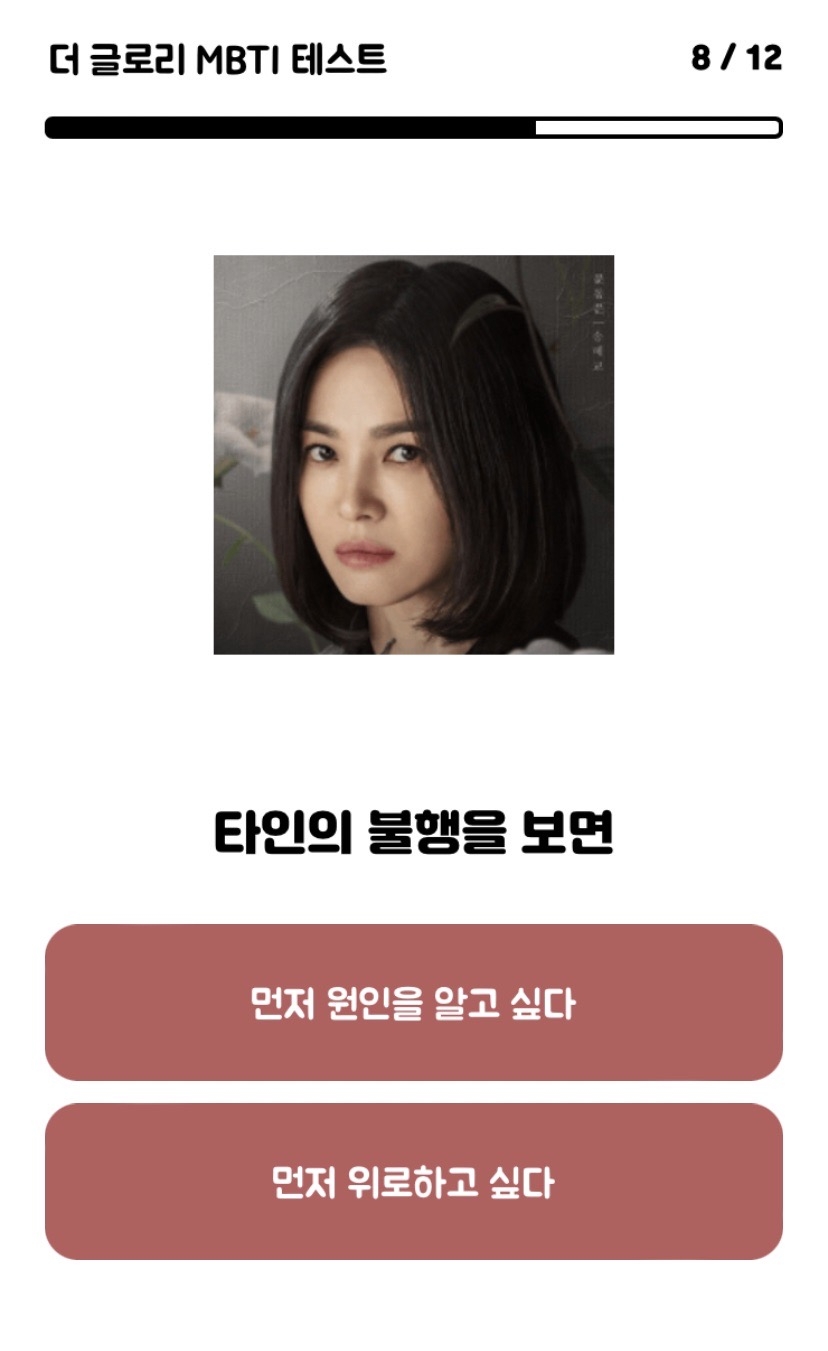Click the white unfilled end of progress bar
This screenshot has width=828, height=1351.
pyautogui.click(x=658, y=128)
